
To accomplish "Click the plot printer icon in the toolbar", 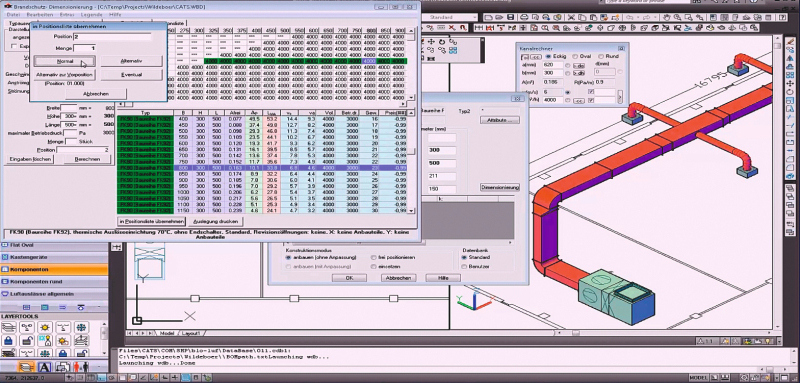I will point(524,17).
